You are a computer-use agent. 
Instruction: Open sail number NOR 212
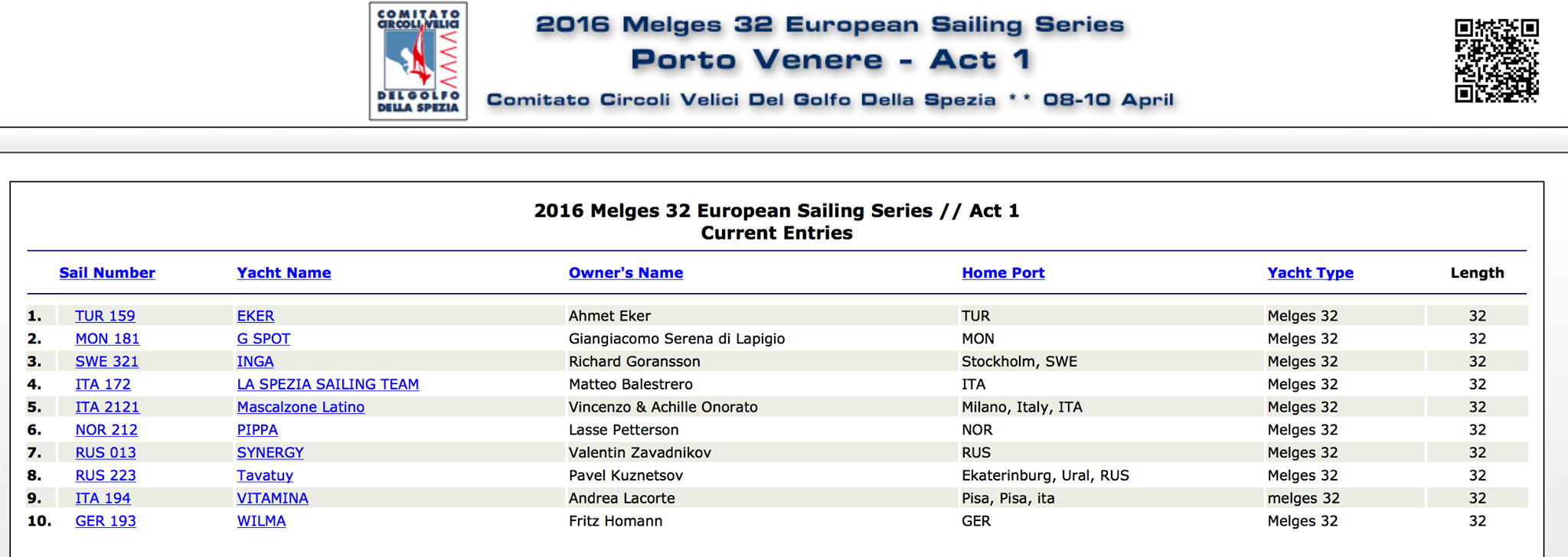[106, 430]
